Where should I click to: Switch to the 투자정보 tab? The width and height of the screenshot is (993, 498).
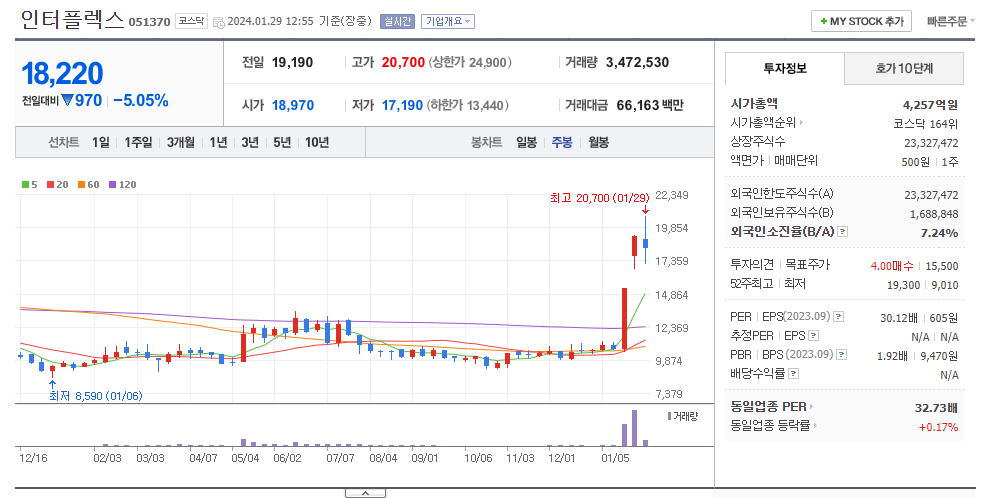click(x=785, y=68)
